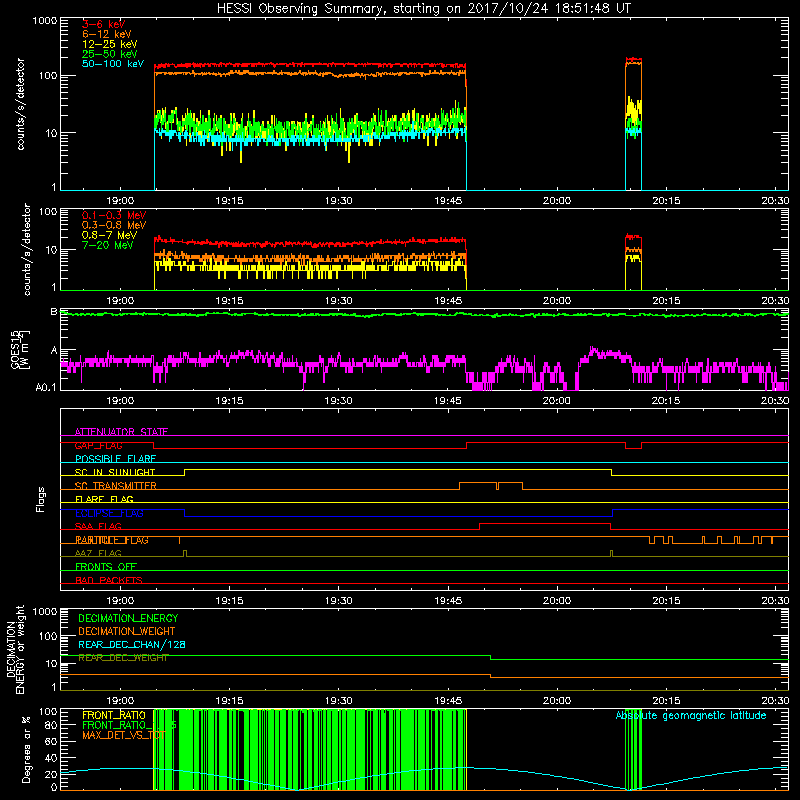Image resolution: width=800 pixels, height=800 pixels.
Task: Click the 50-100 keV legend label
Action: pyautogui.click(x=113, y=64)
